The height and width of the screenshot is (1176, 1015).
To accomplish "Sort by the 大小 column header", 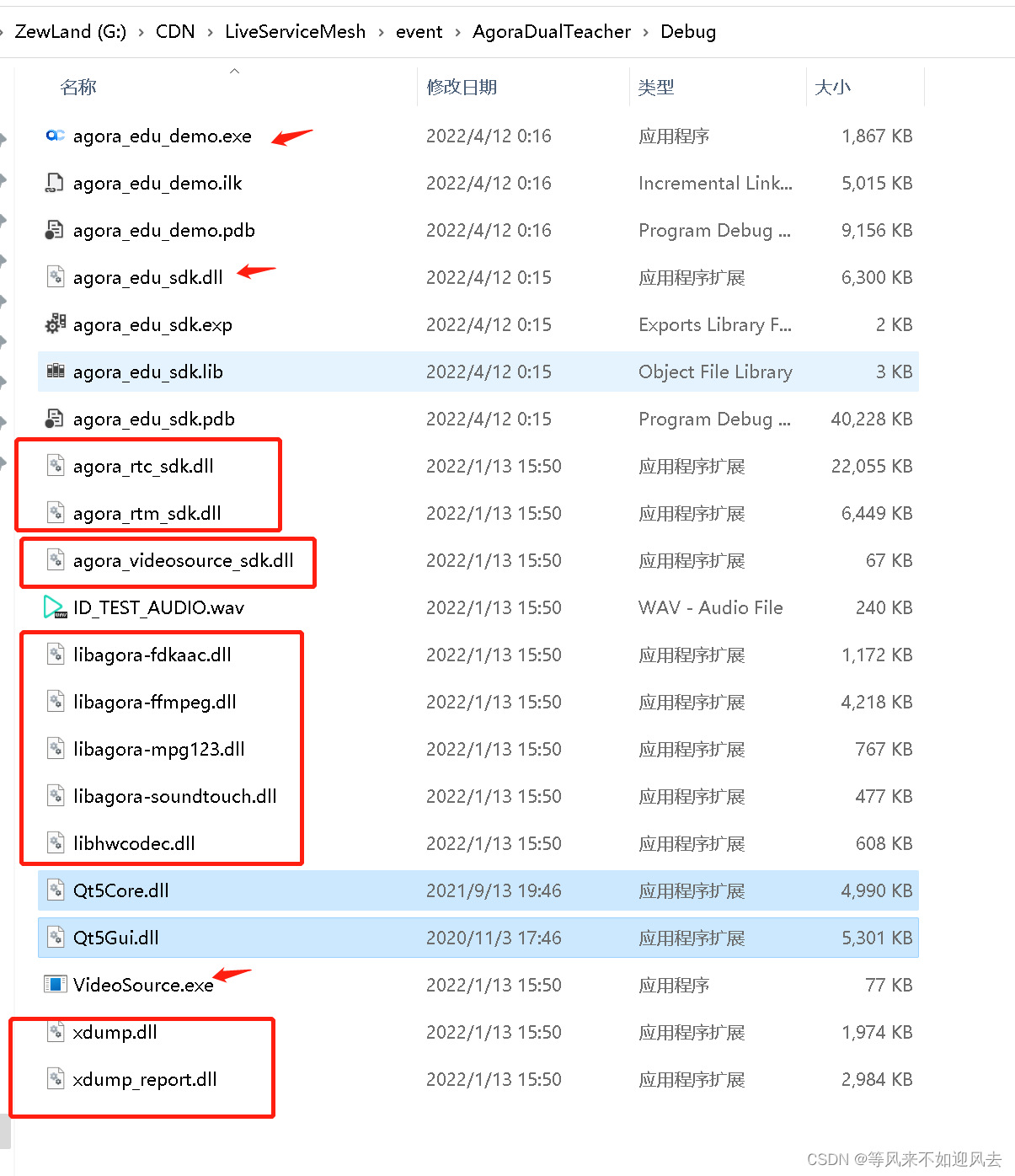I will (832, 87).
